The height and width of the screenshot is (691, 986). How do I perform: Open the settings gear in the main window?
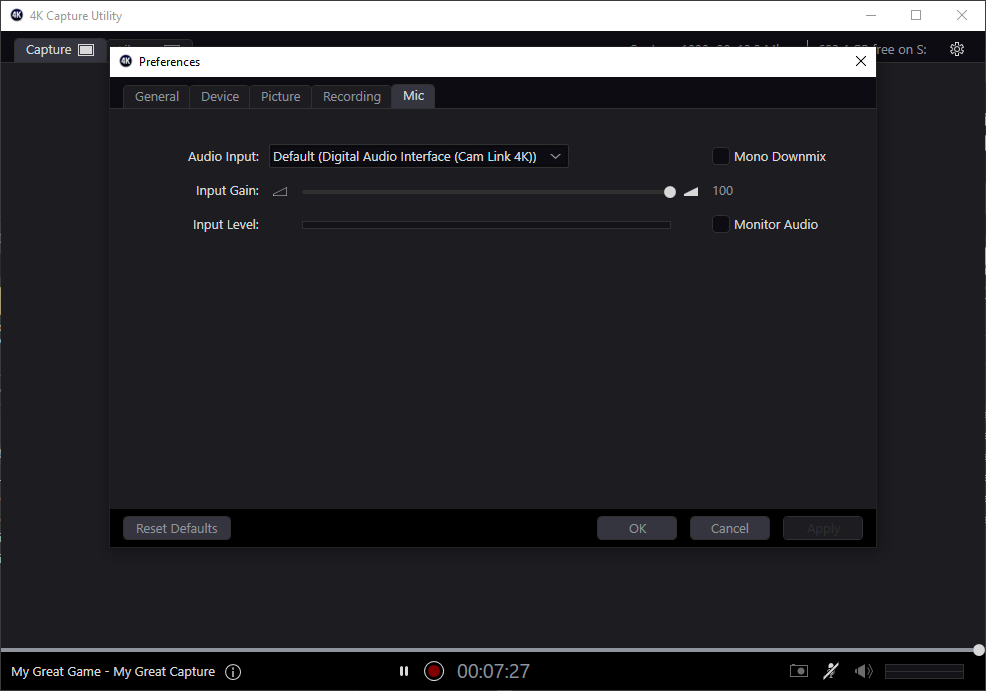(x=956, y=49)
